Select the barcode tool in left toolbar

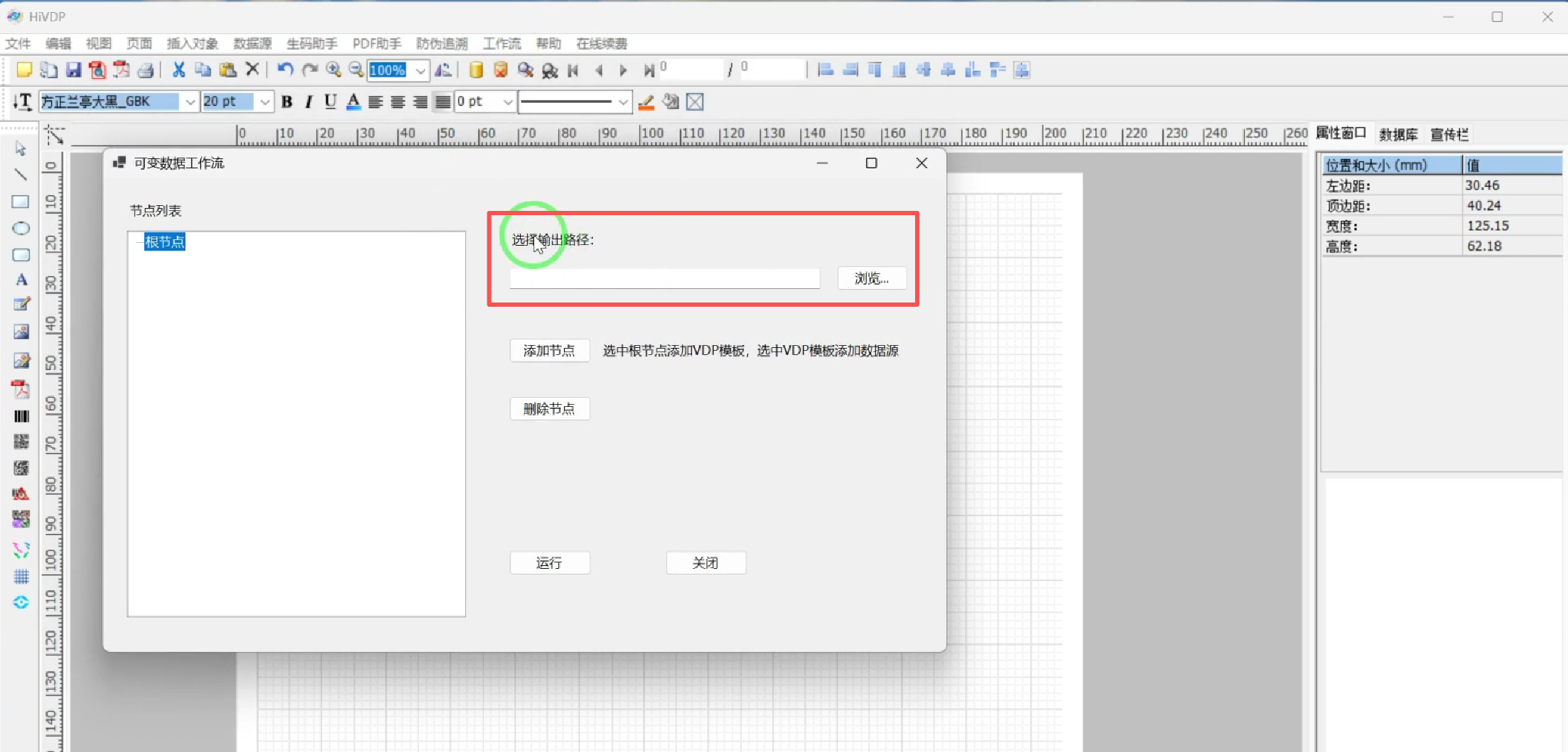pyautogui.click(x=21, y=416)
